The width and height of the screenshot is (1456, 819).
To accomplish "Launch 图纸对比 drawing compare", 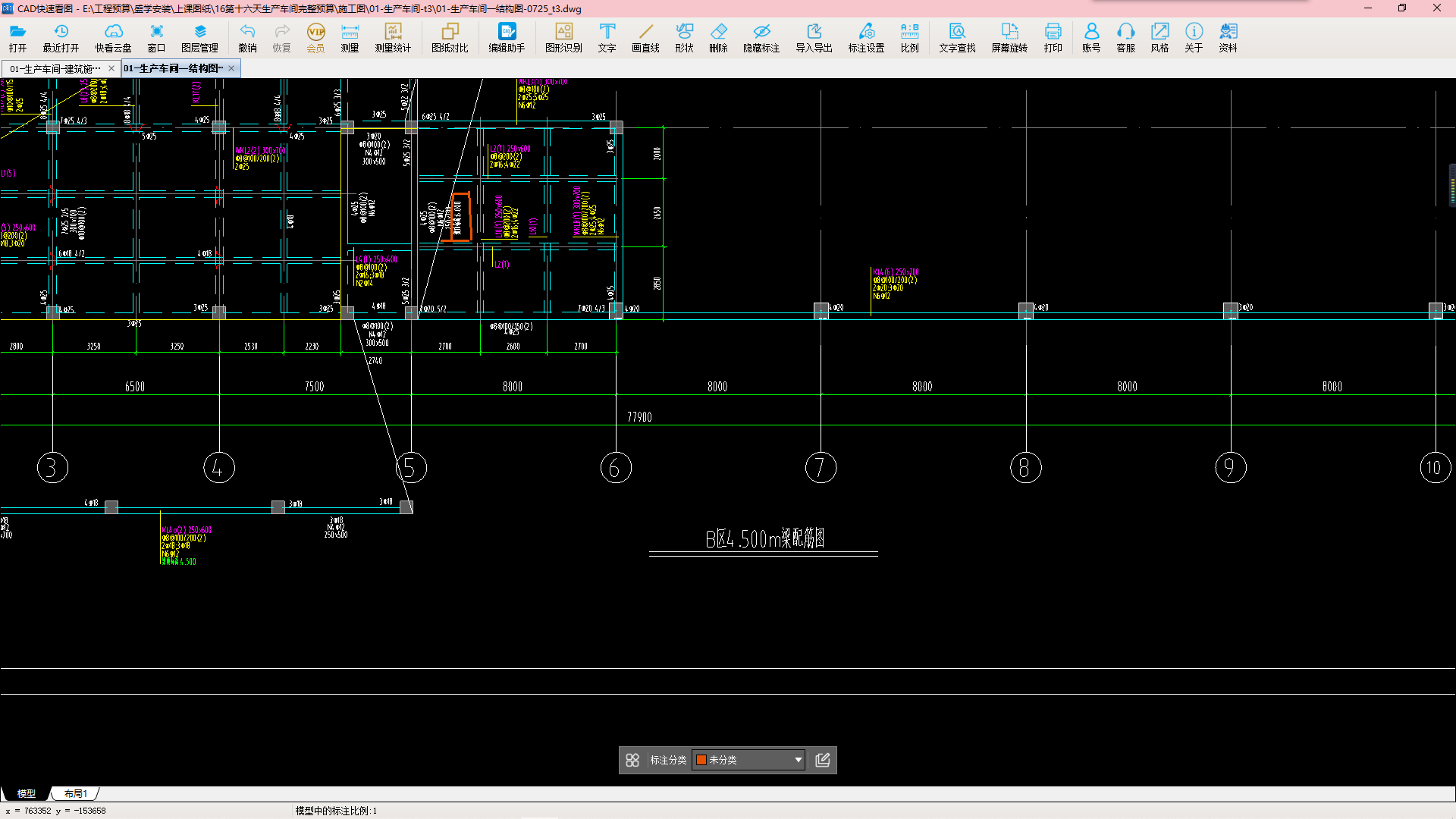I will click(450, 37).
